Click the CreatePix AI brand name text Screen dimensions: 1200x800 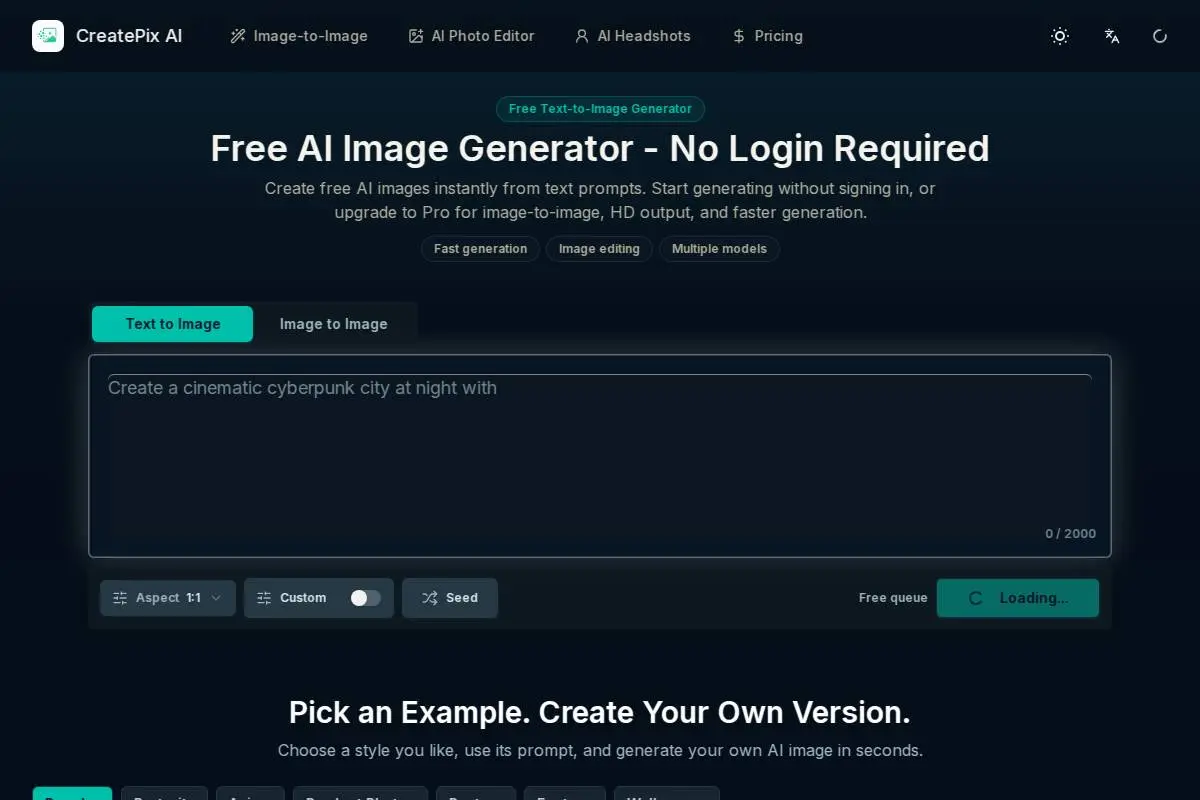pos(129,36)
